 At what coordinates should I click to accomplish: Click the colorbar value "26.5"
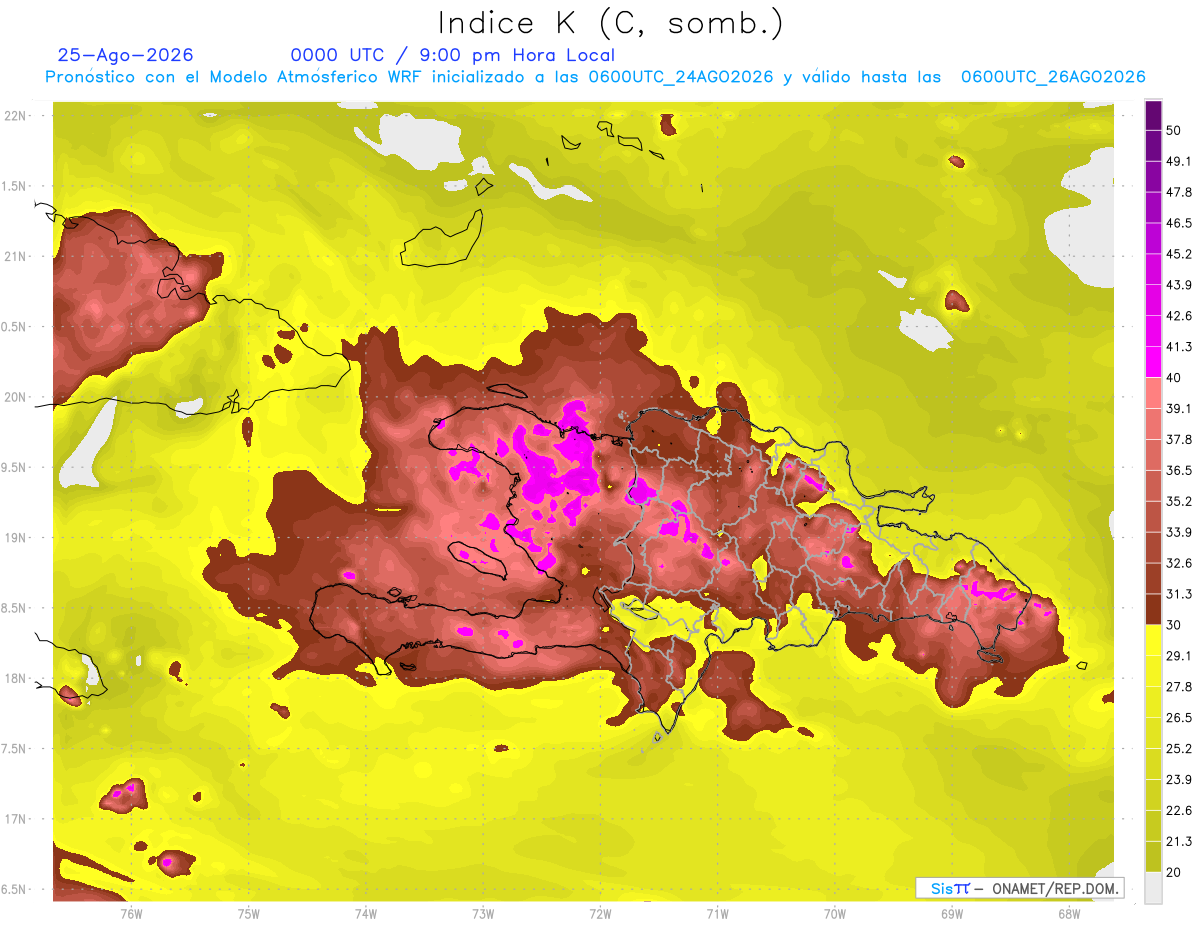point(1178,718)
